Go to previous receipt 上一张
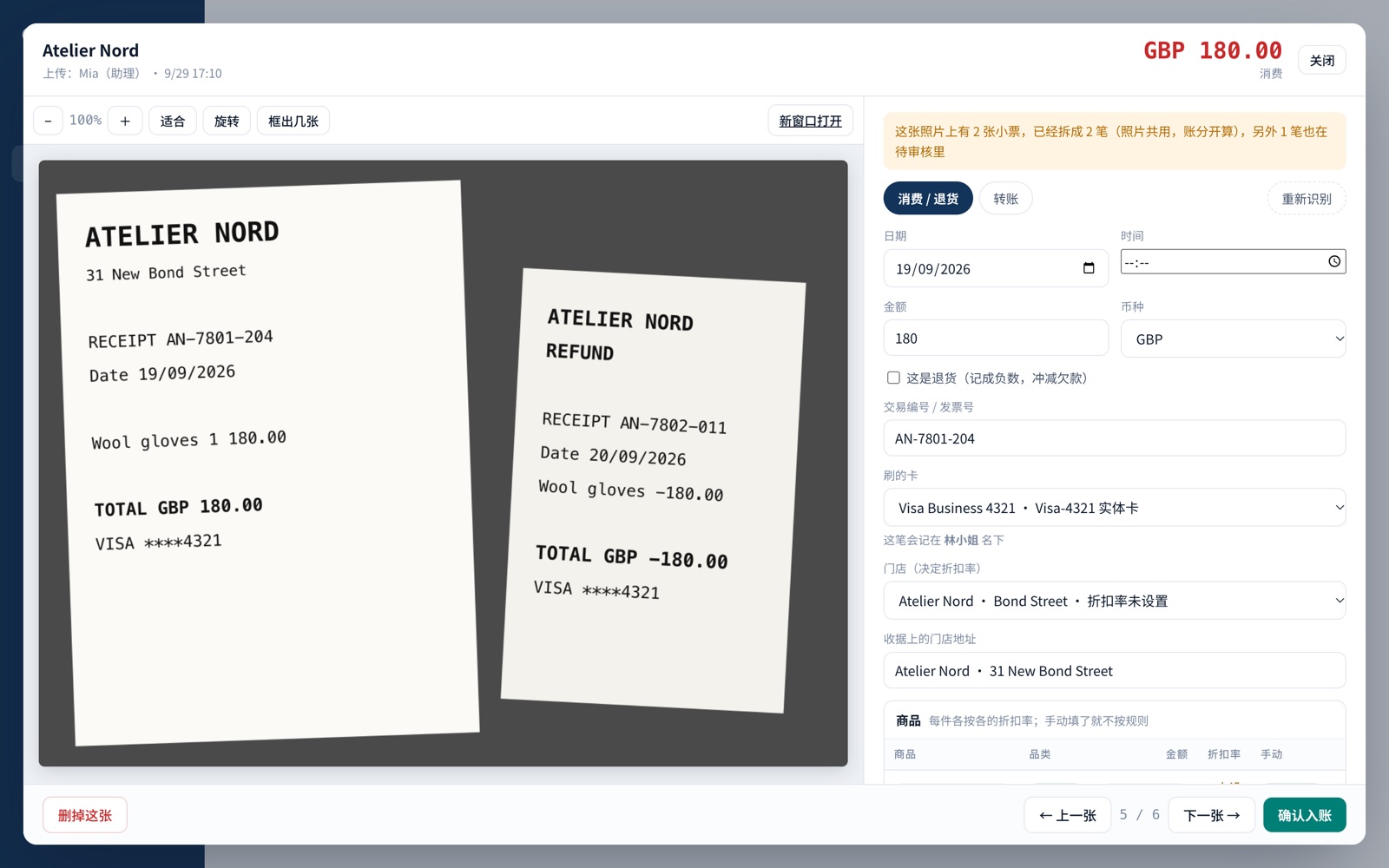1389x868 pixels. [x=1068, y=815]
